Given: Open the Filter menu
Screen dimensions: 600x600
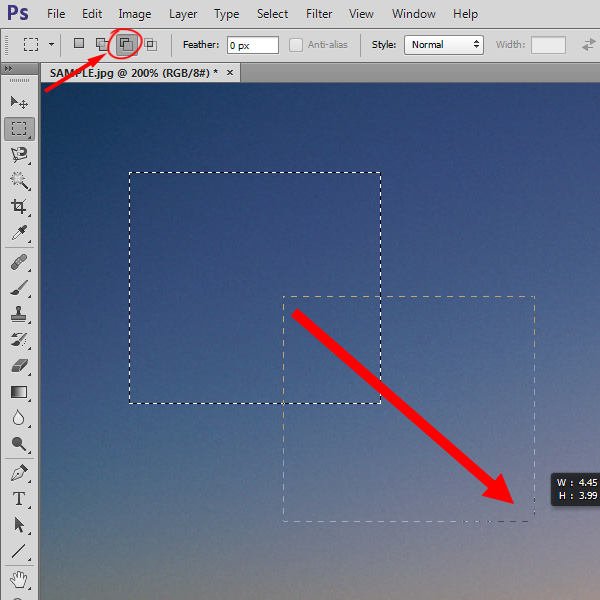Looking at the screenshot, I should point(319,14).
